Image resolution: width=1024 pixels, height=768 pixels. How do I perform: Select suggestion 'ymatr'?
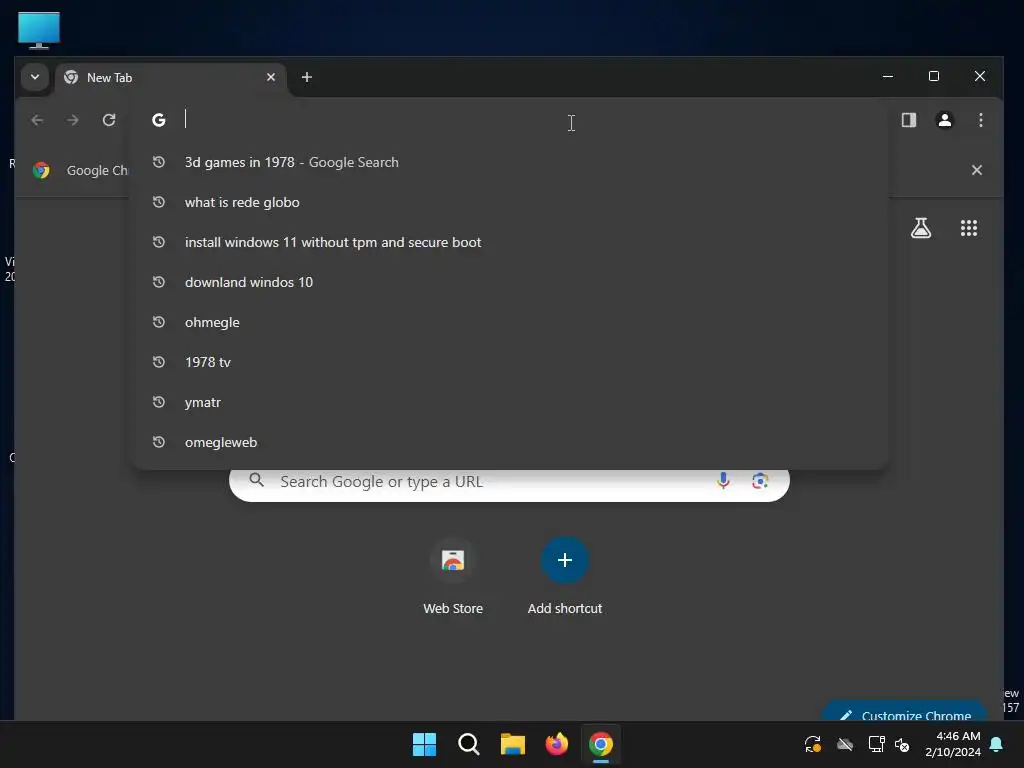click(509, 402)
